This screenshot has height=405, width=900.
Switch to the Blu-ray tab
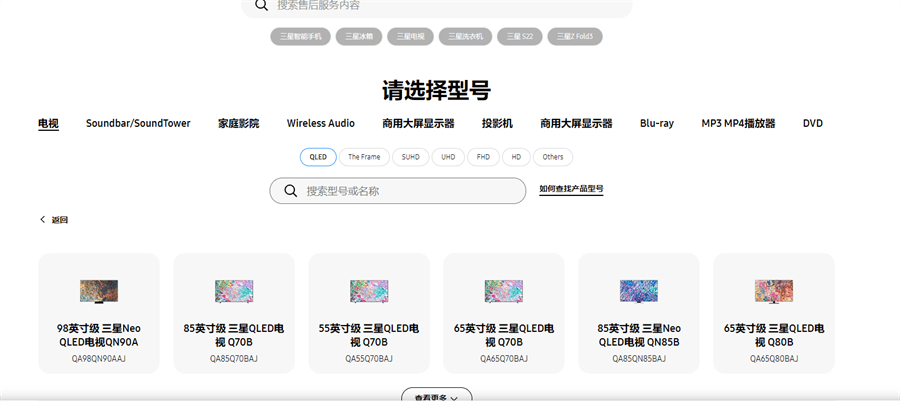pyautogui.click(x=657, y=123)
